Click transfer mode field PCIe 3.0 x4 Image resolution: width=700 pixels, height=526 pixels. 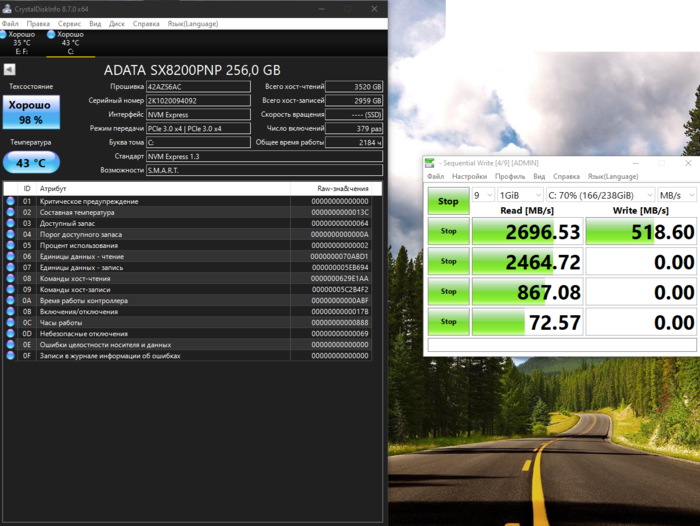coord(198,128)
